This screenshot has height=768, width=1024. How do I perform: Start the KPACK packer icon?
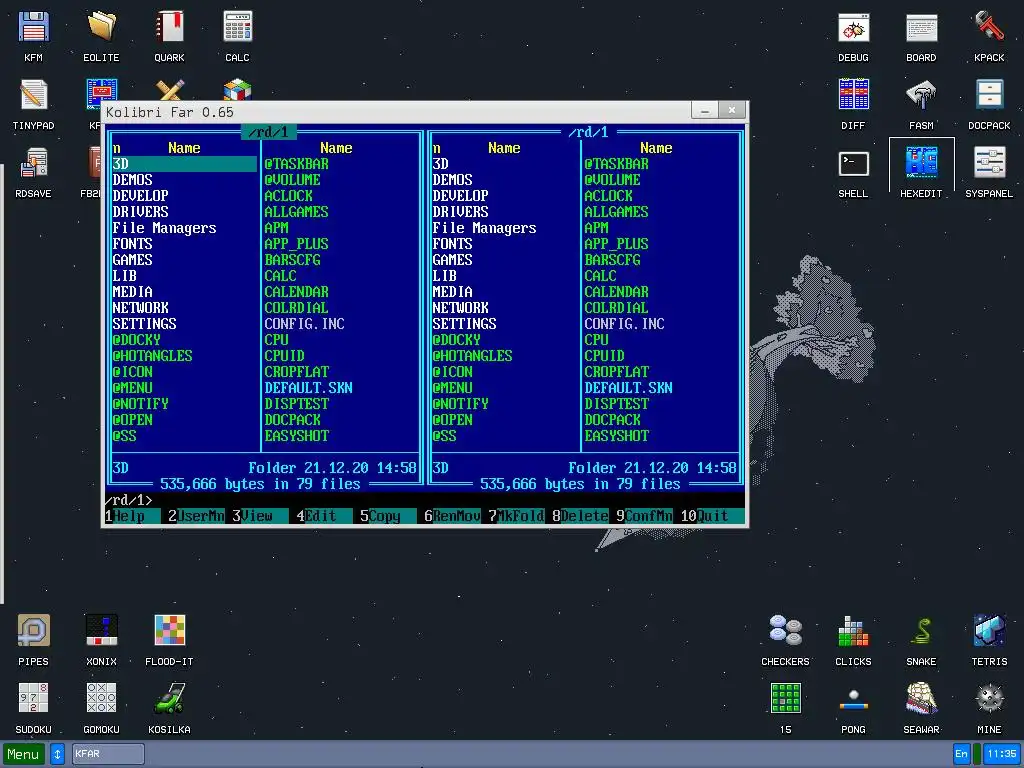pyautogui.click(x=989, y=36)
